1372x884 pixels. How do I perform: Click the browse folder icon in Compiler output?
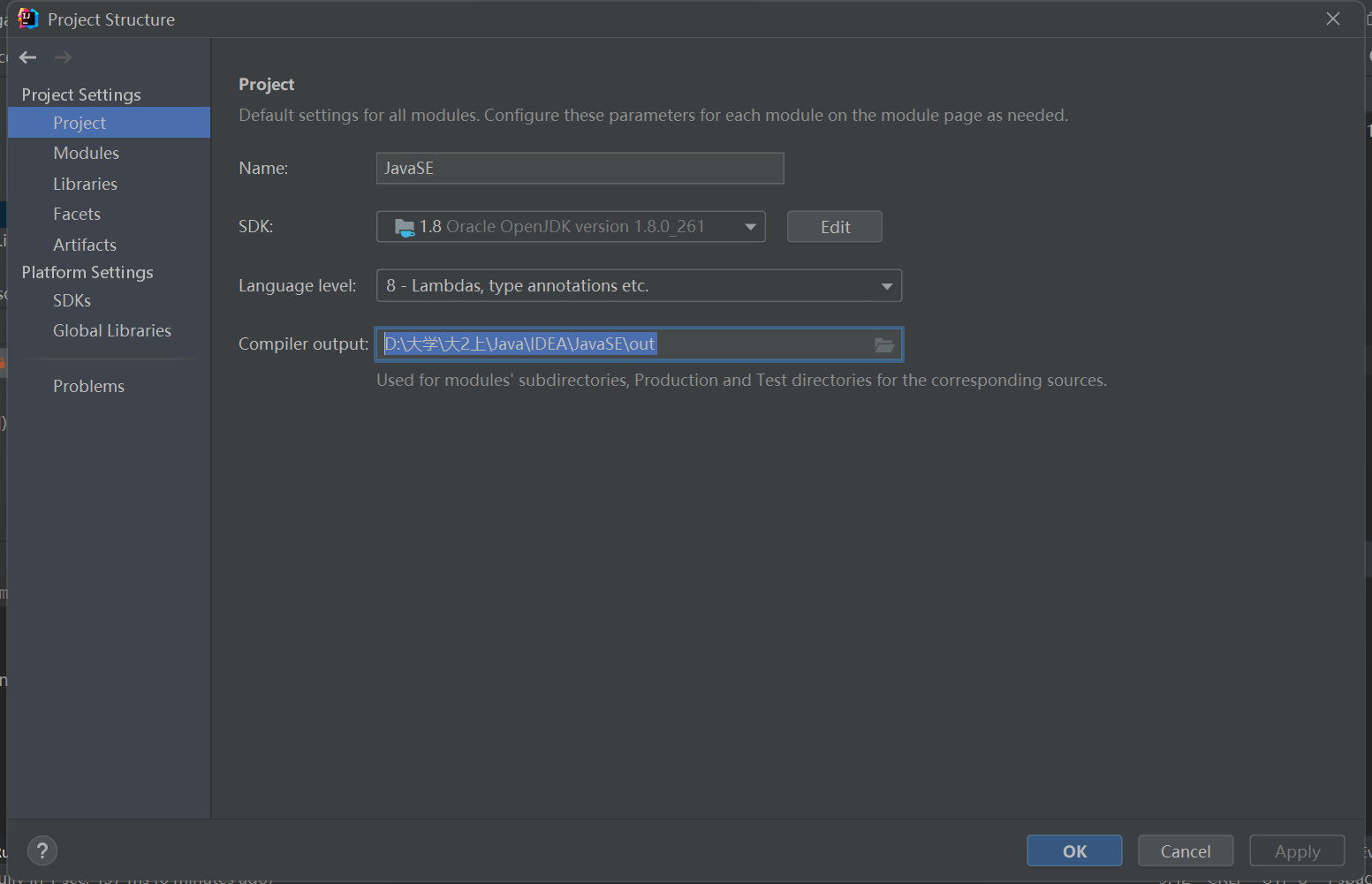pyautogui.click(x=884, y=344)
